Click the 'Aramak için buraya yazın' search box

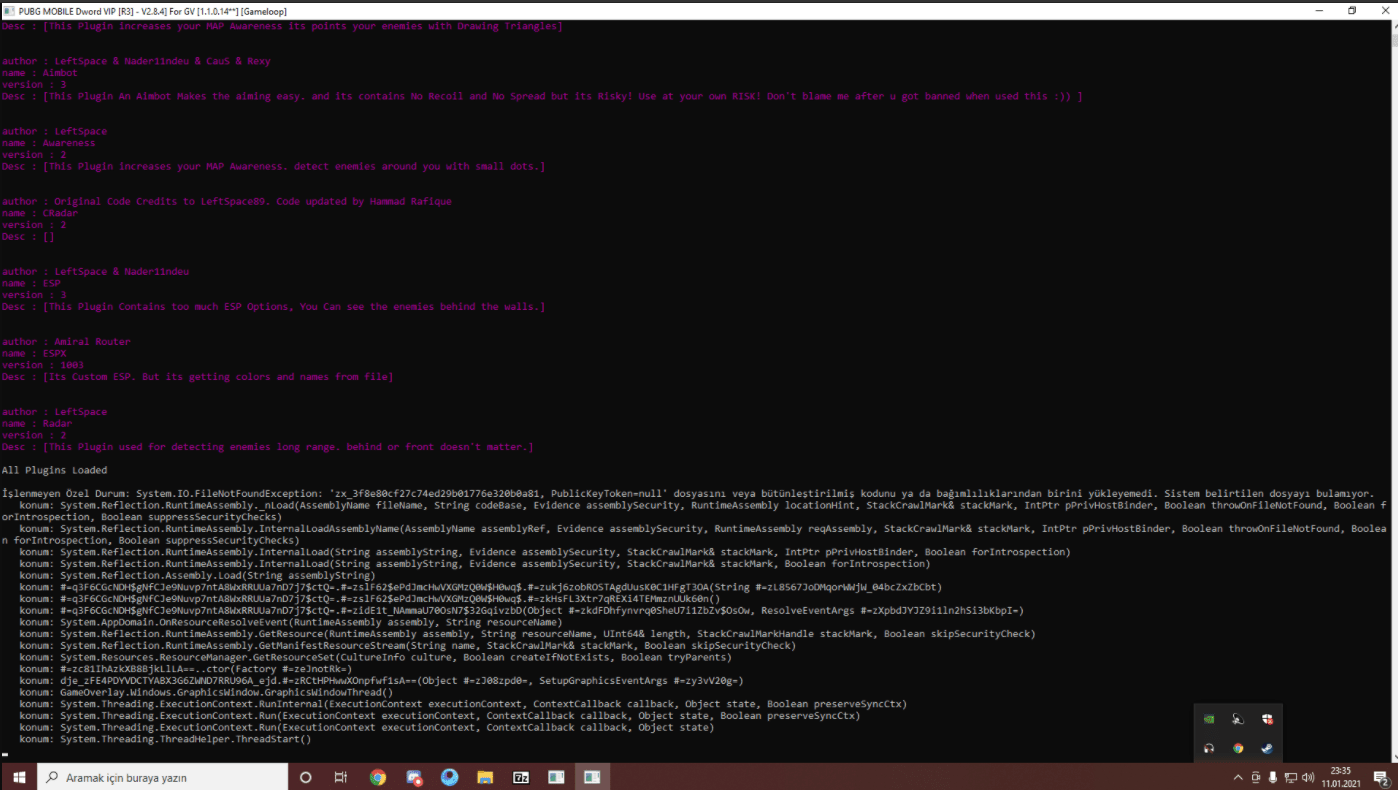point(163,777)
